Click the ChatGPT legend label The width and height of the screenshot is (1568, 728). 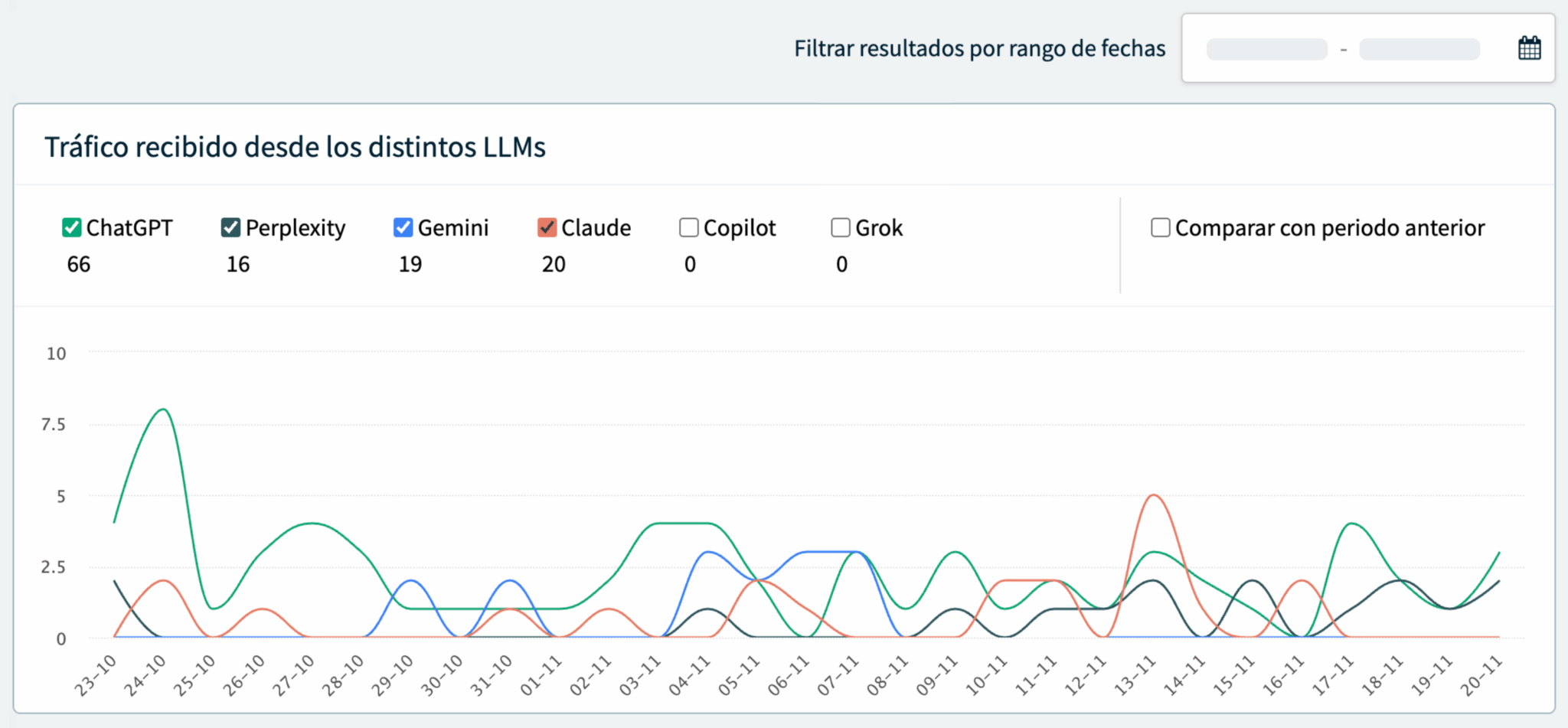[x=129, y=228]
